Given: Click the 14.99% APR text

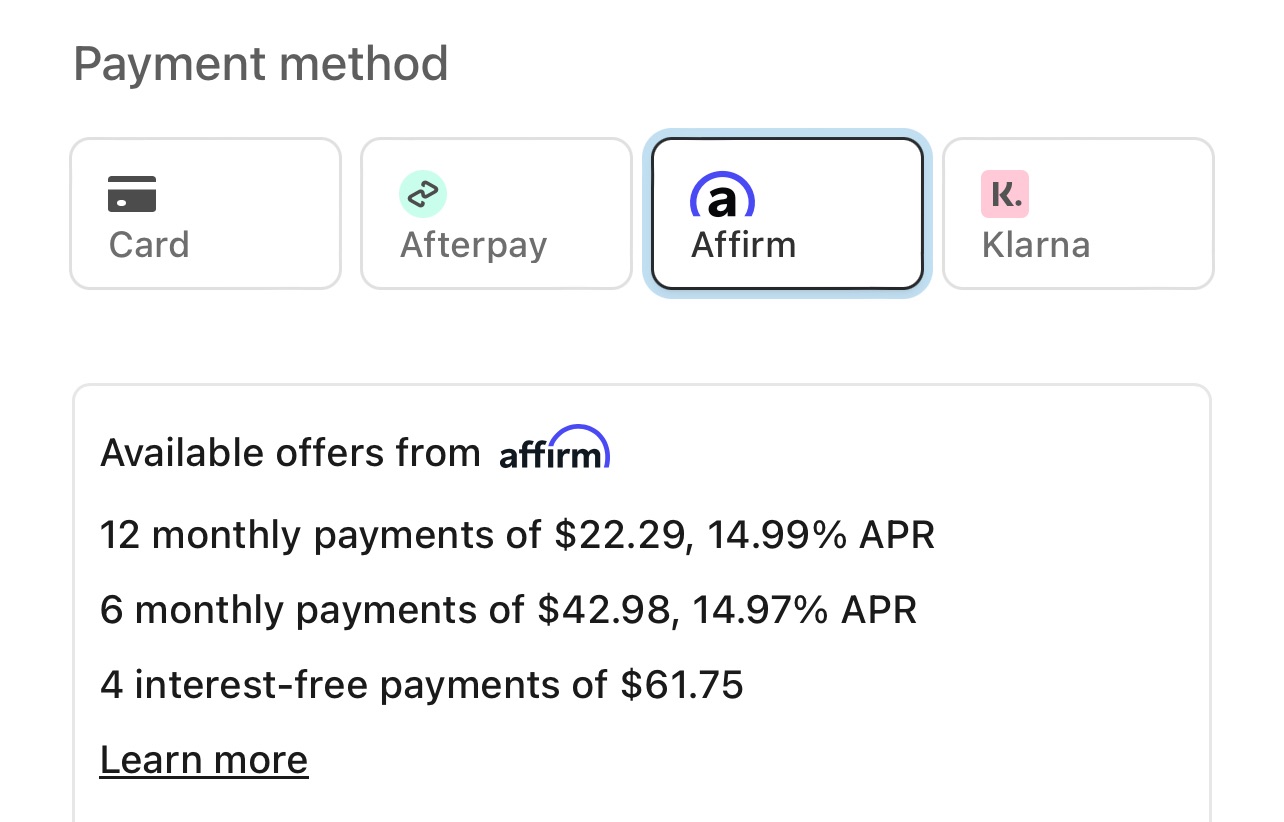Looking at the screenshot, I should click(821, 535).
